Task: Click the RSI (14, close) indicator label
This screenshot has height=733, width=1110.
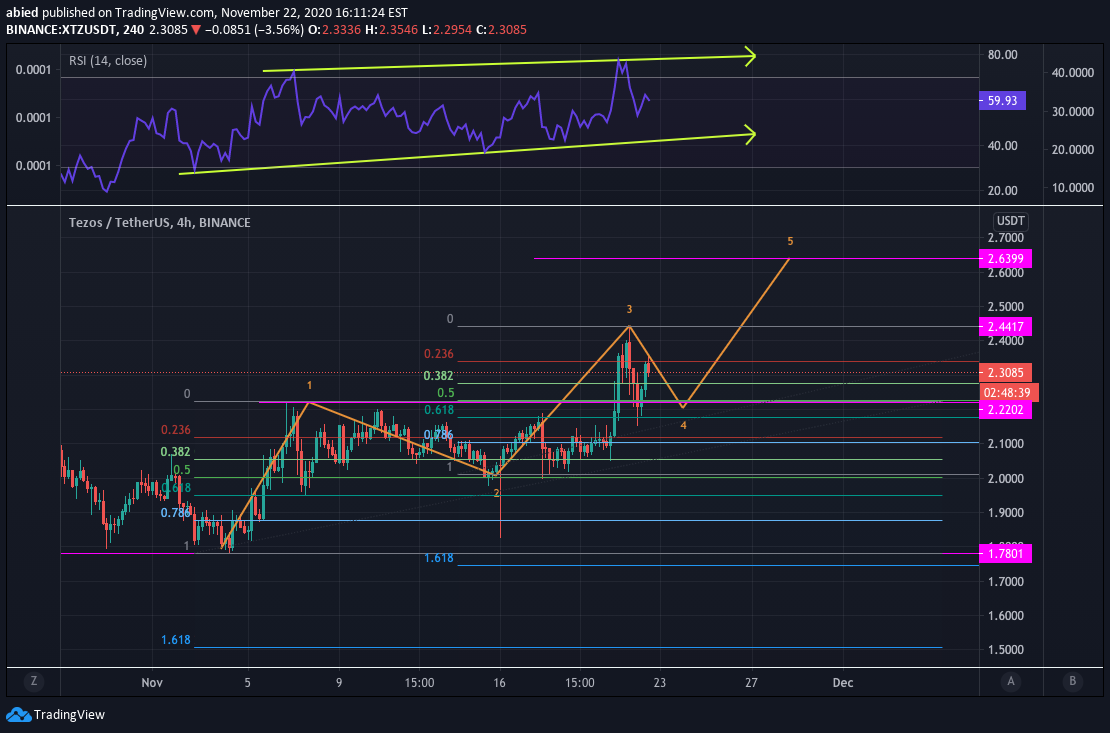Action: (108, 61)
